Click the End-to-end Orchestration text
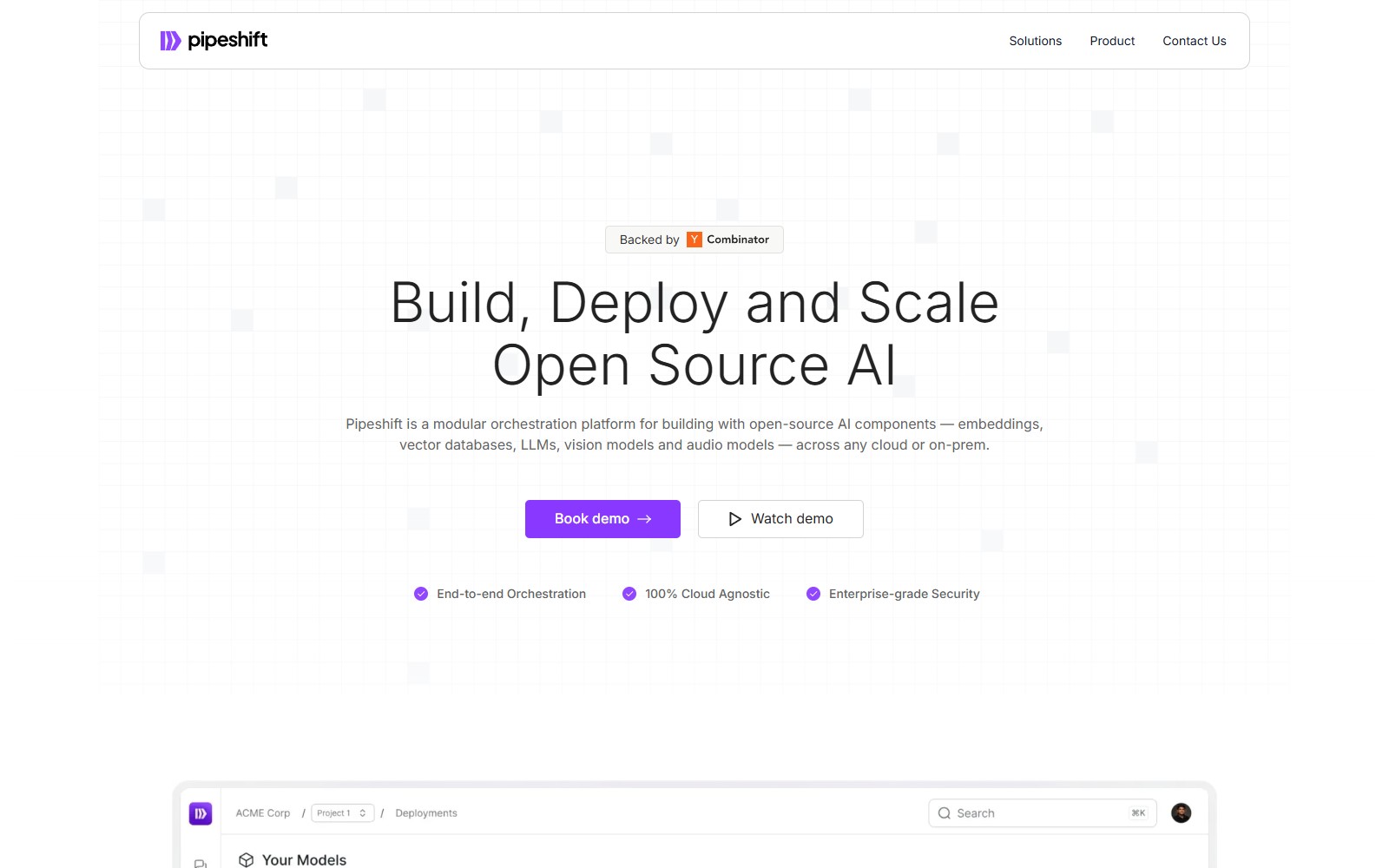 tap(511, 594)
